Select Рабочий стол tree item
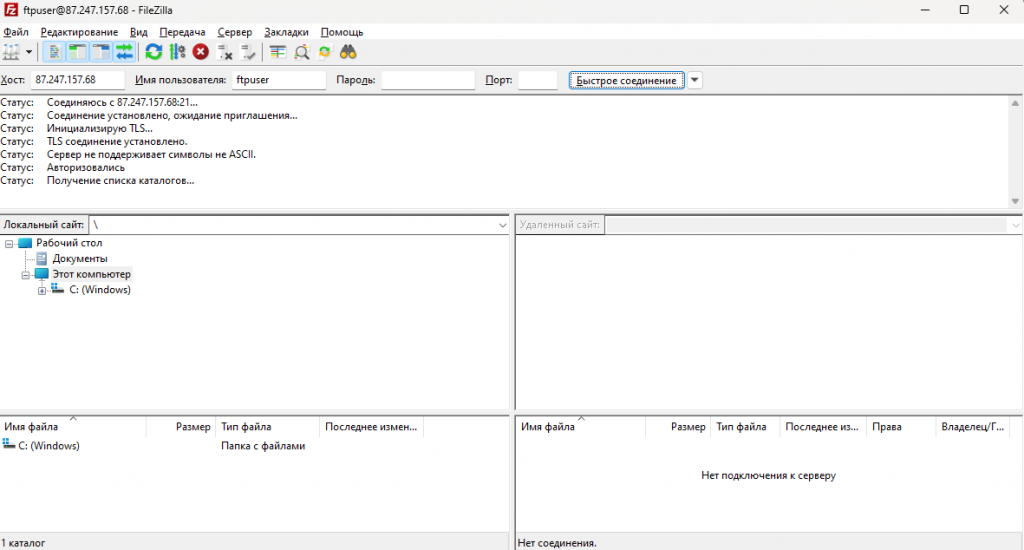Image resolution: width=1024 pixels, height=550 pixels. click(x=69, y=243)
